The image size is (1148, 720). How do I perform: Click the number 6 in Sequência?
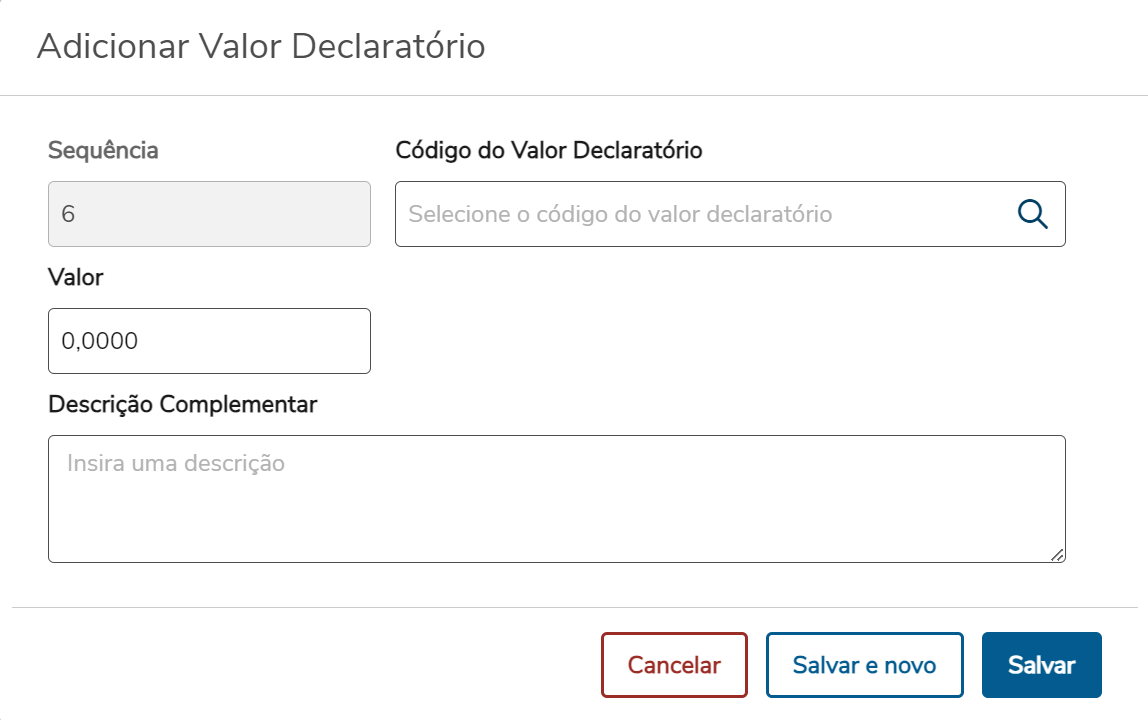point(68,214)
